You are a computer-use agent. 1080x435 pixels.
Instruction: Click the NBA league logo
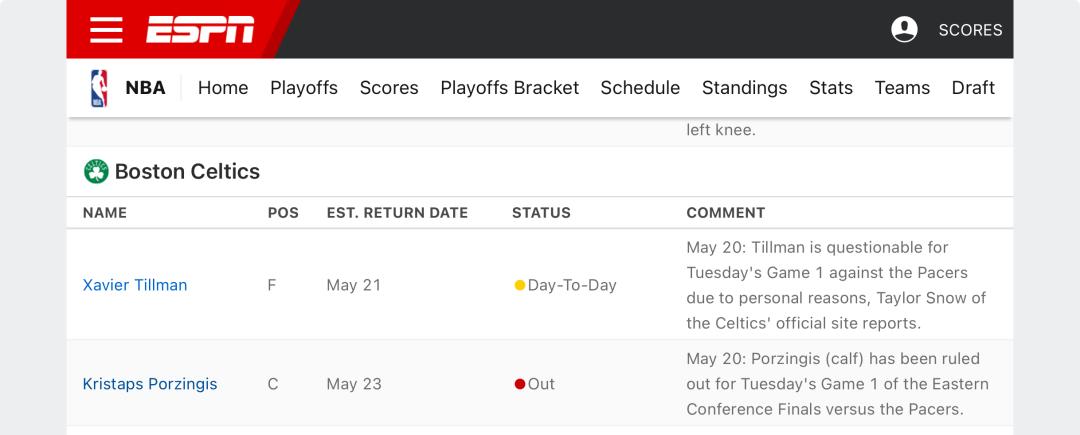[99, 88]
